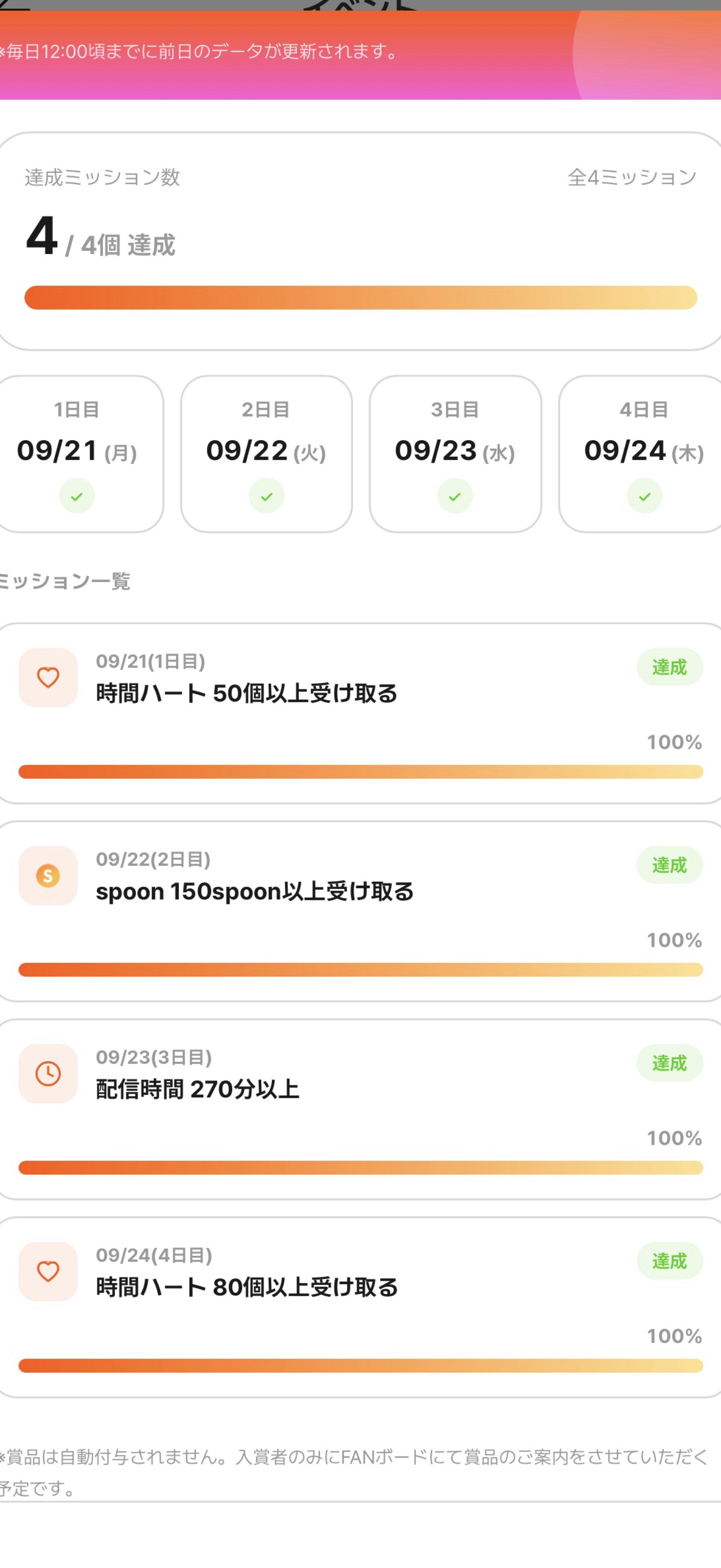Tap the 達成 badge on 時間ハート 50個 mission
The height and width of the screenshot is (1568, 721).
(669, 667)
